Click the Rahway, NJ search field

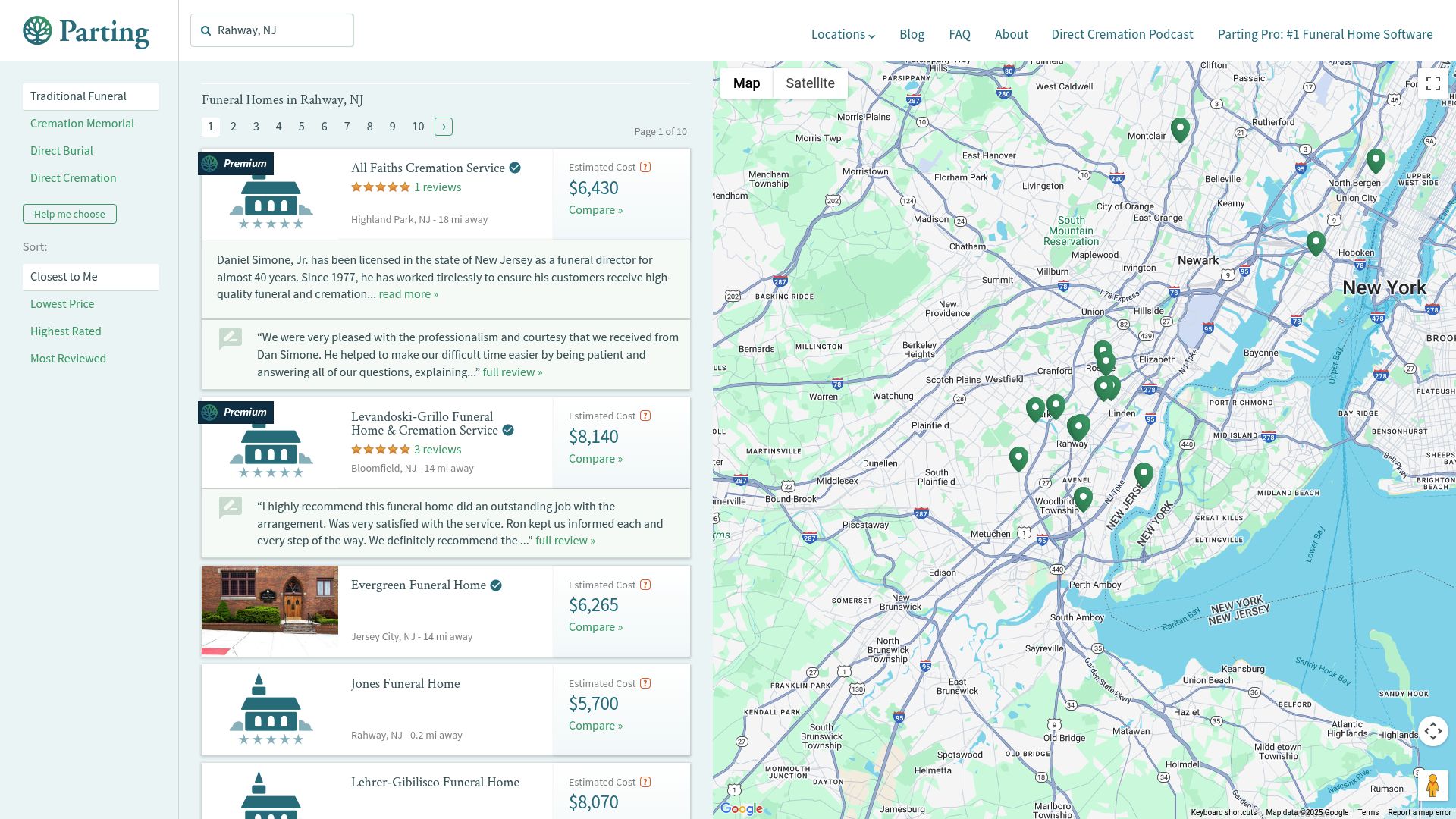(281, 30)
